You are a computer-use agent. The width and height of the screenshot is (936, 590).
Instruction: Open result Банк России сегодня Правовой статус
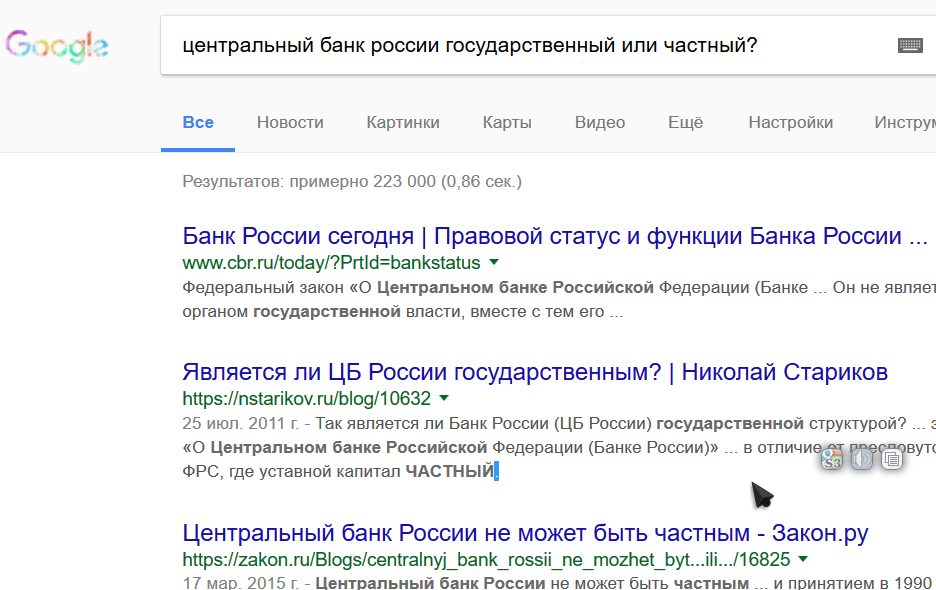pos(555,236)
